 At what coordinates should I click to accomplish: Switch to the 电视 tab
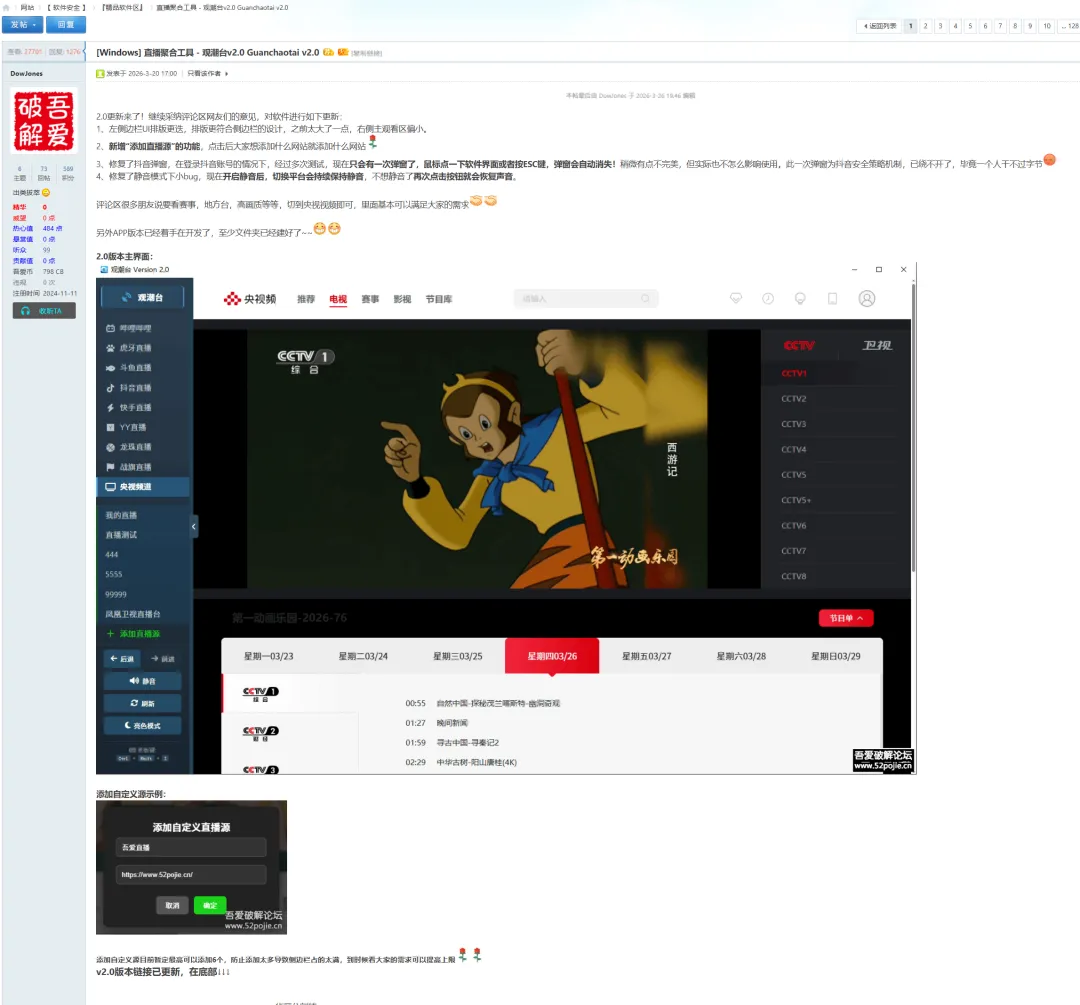(x=338, y=299)
